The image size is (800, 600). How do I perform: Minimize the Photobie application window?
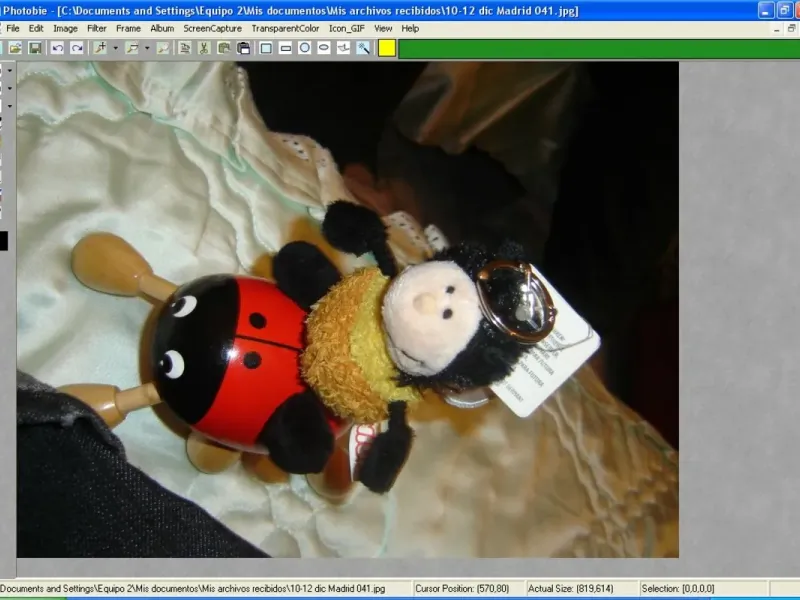(766, 10)
